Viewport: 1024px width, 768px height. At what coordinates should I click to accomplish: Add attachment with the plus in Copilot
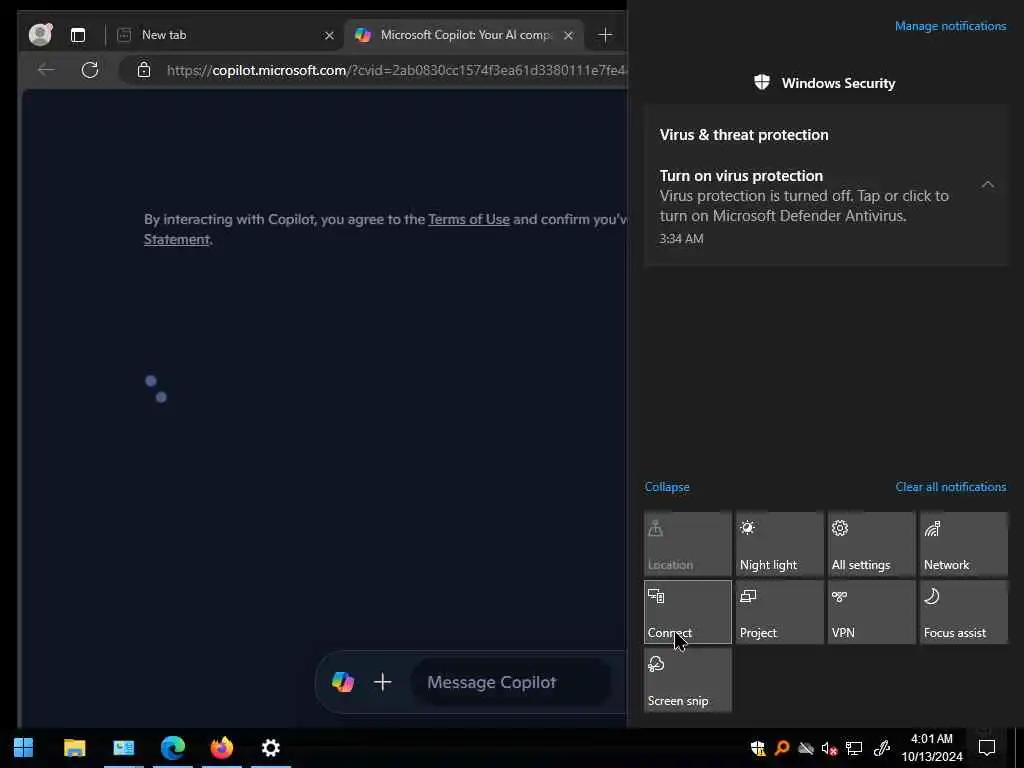(383, 682)
